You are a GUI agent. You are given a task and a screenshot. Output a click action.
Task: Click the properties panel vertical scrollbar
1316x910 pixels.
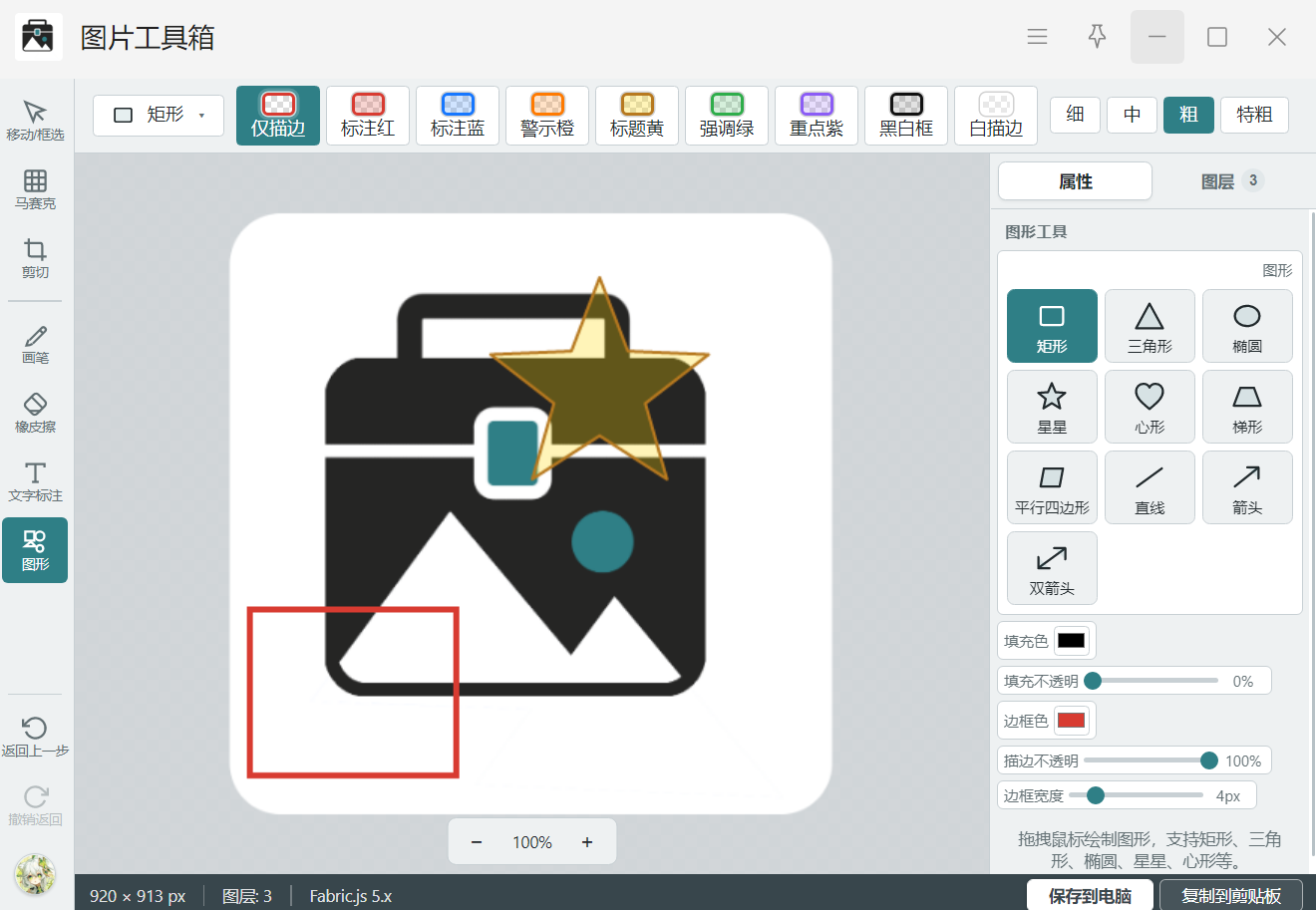tap(1311, 533)
